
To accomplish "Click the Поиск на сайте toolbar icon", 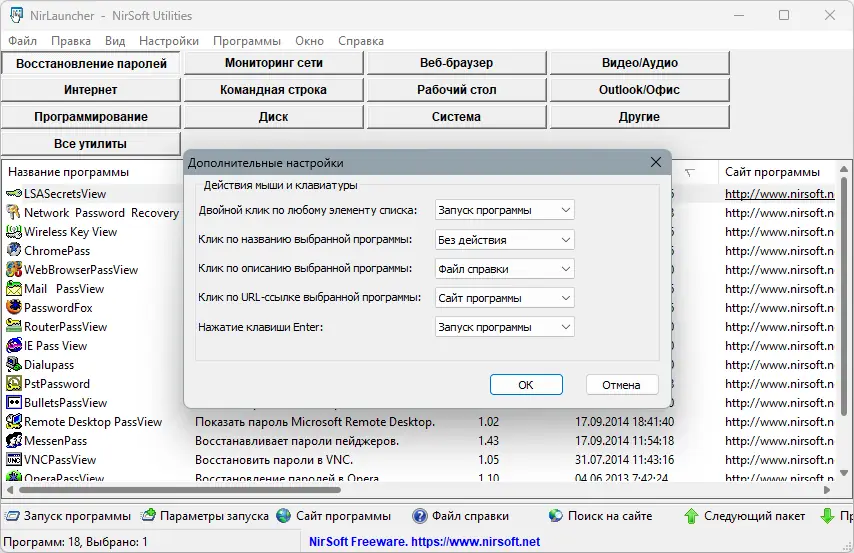I will pos(556,515).
